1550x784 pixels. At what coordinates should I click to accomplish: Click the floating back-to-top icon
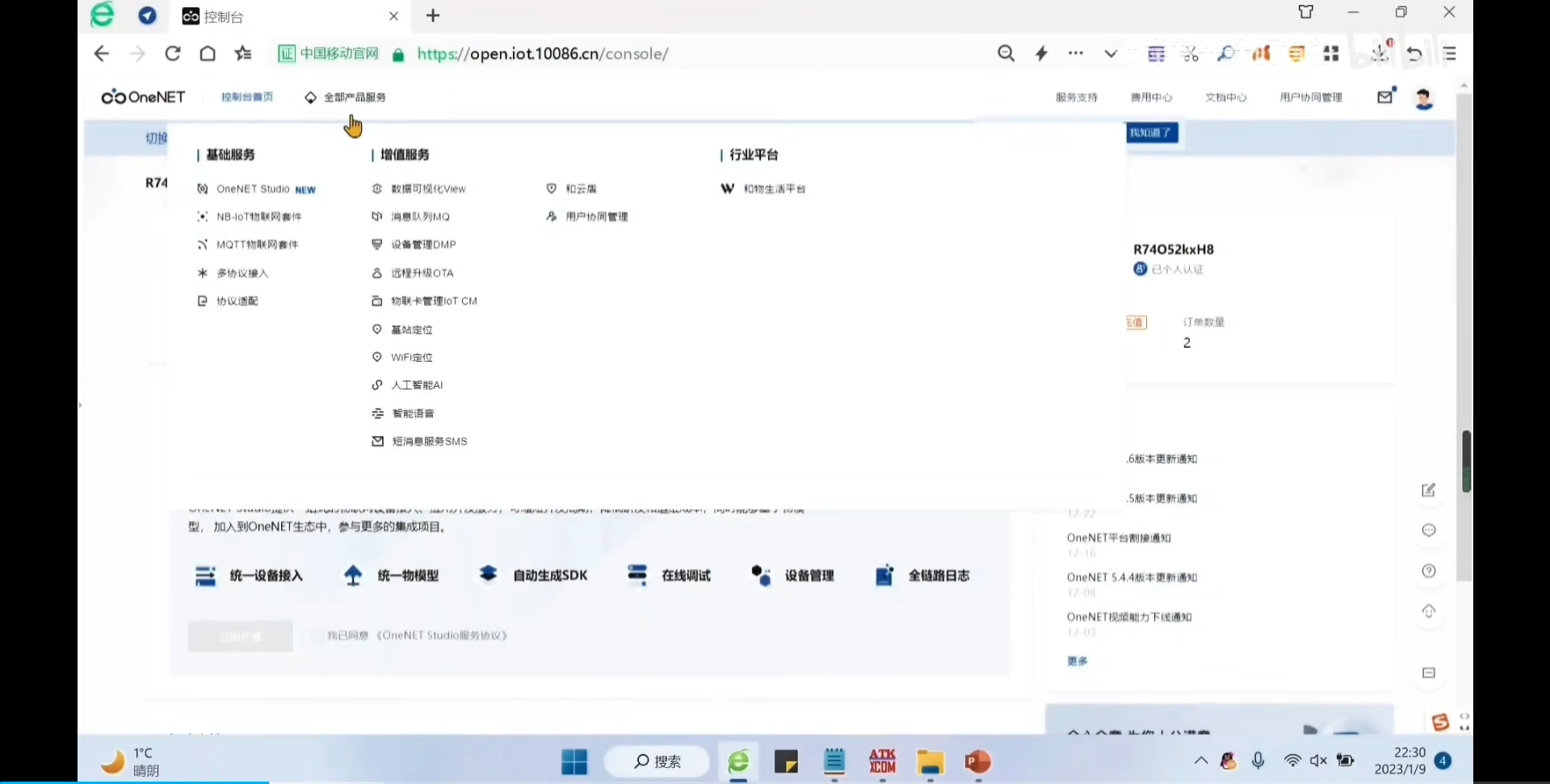coord(1429,611)
